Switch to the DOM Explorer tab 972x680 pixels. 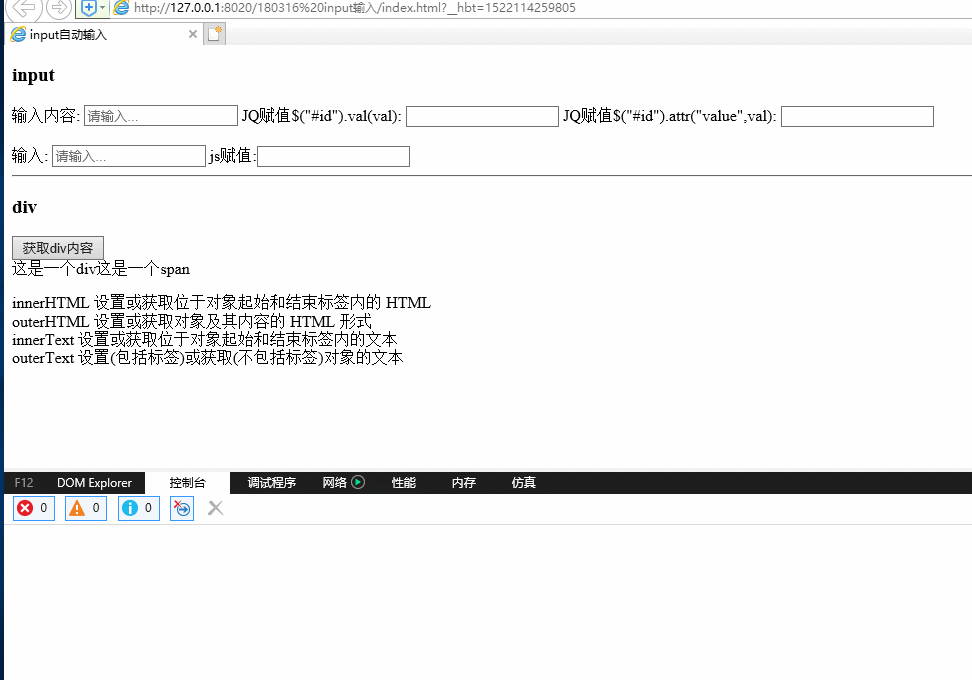point(94,482)
